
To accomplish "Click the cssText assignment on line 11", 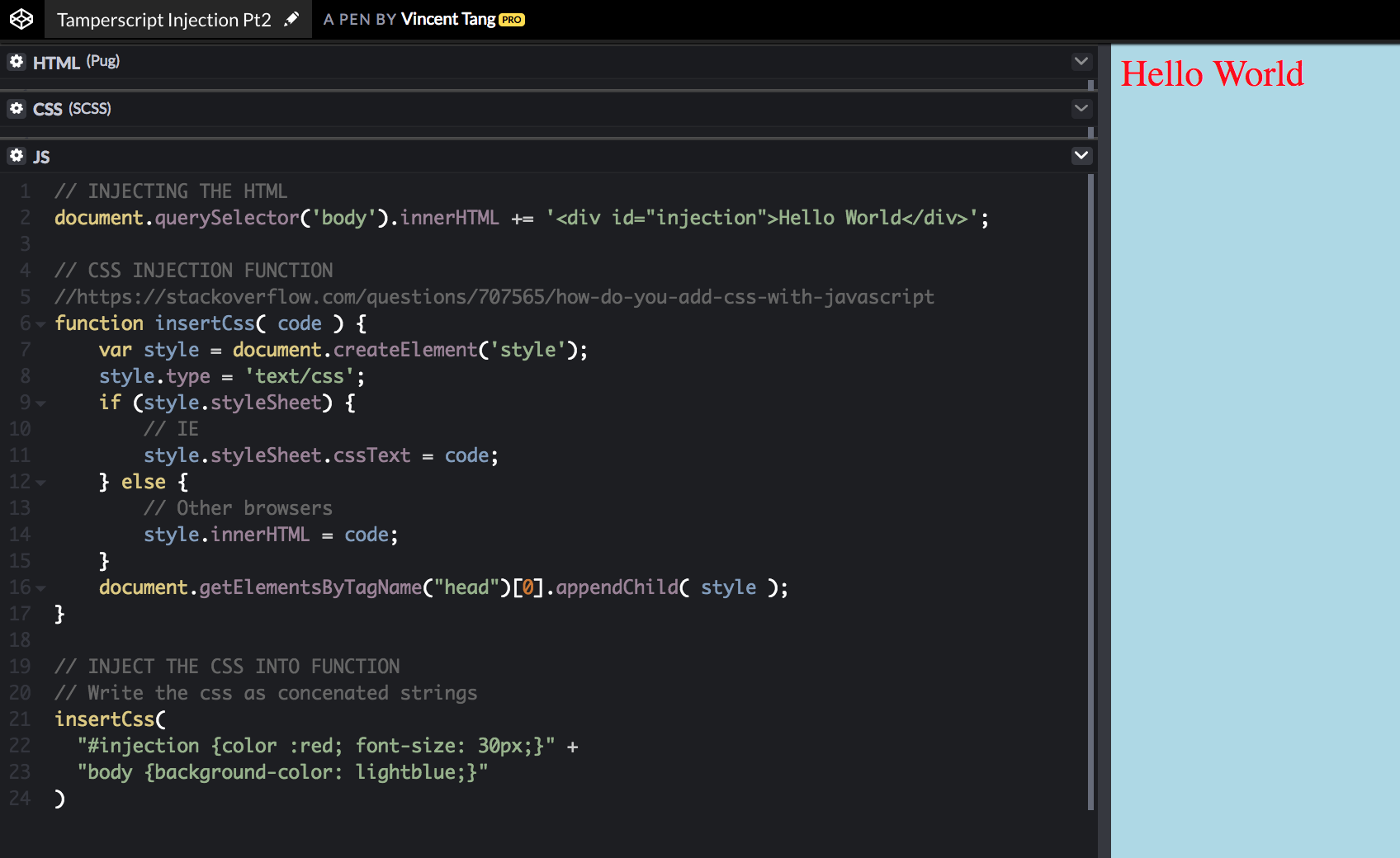I will pyautogui.click(x=321, y=455).
